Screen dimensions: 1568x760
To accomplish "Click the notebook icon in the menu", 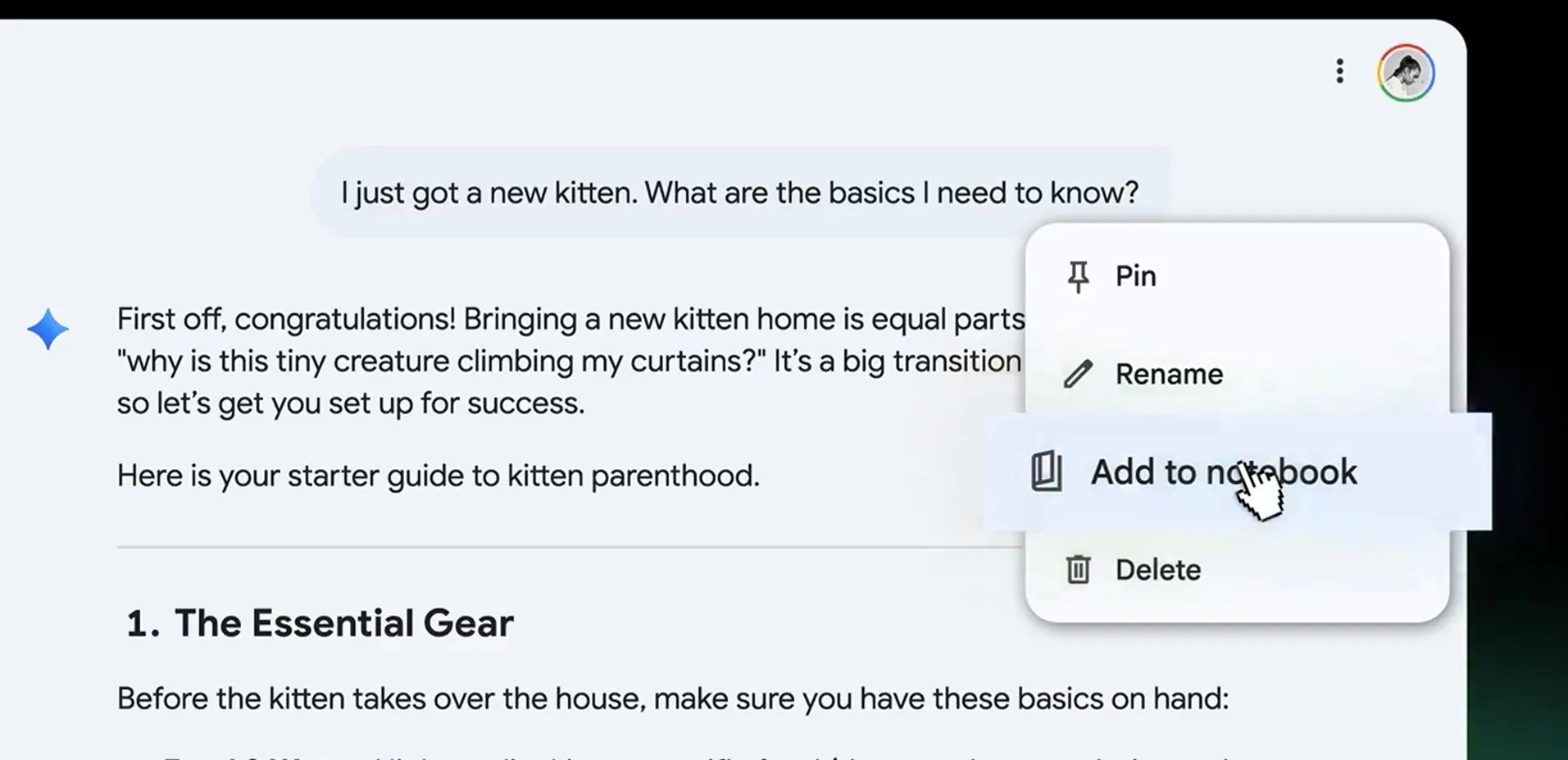I will click(1047, 471).
